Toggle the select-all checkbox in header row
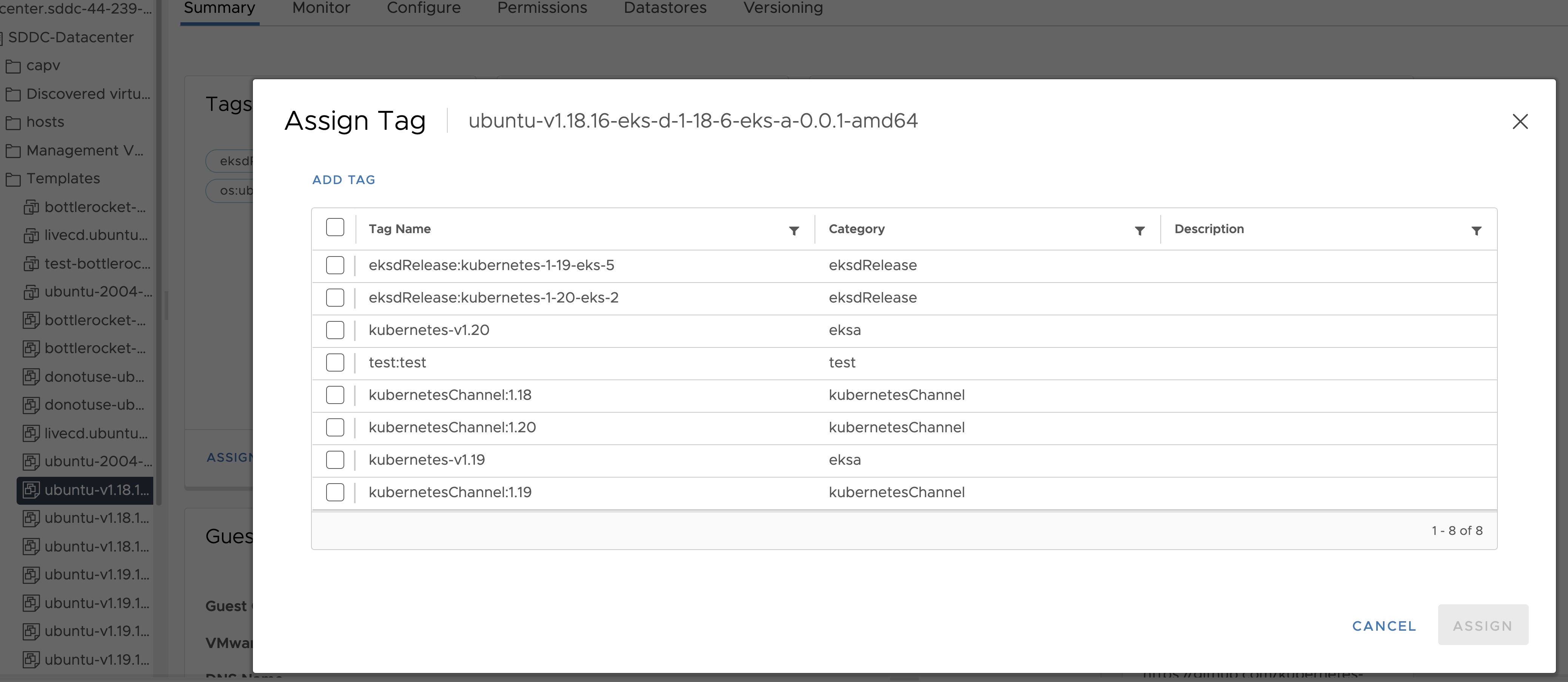This screenshot has width=1568, height=682. pyautogui.click(x=335, y=228)
